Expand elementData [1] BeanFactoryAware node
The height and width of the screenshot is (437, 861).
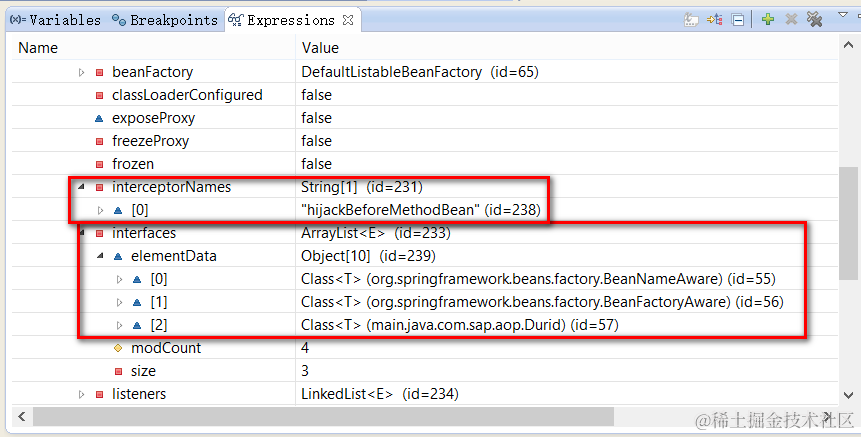click(119, 302)
